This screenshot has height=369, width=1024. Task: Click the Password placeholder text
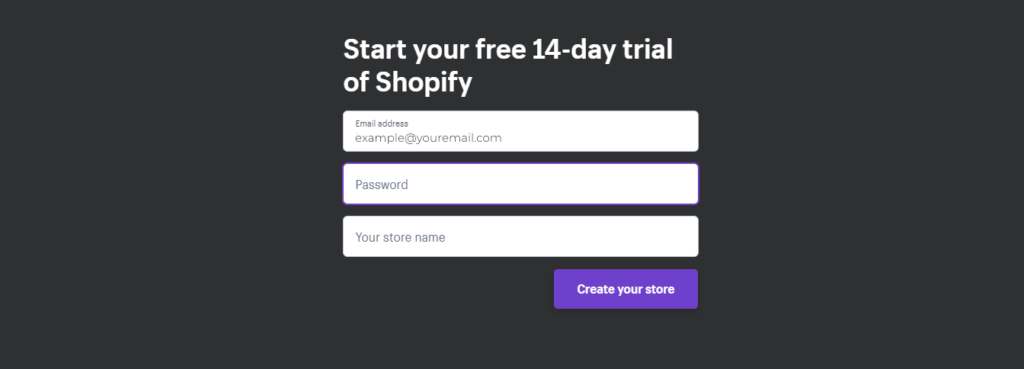coord(381,185)
